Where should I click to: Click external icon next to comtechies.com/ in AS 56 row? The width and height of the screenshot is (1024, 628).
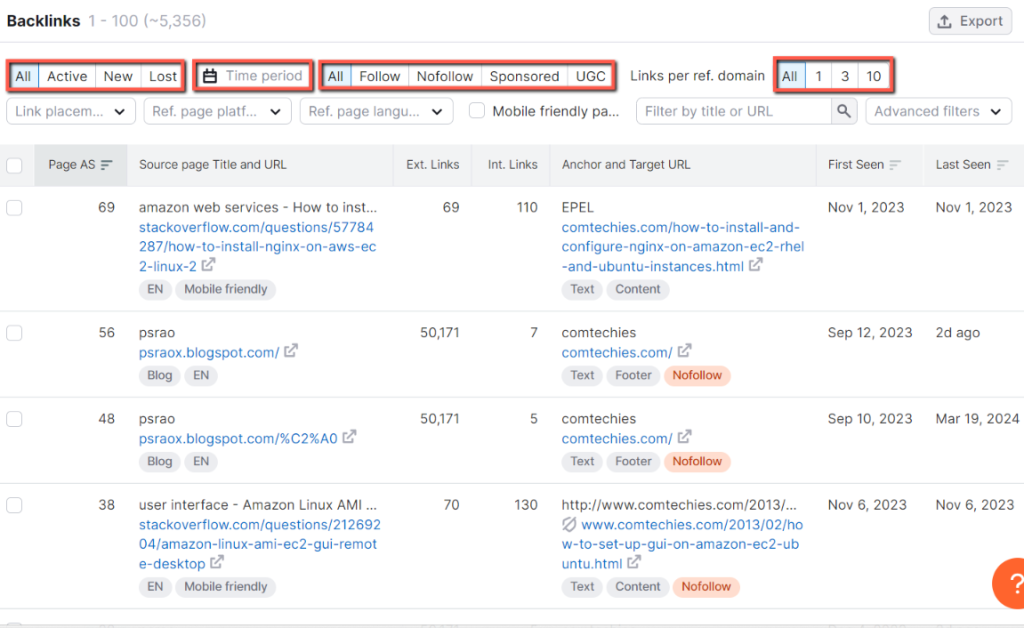(x=684, y=351)
